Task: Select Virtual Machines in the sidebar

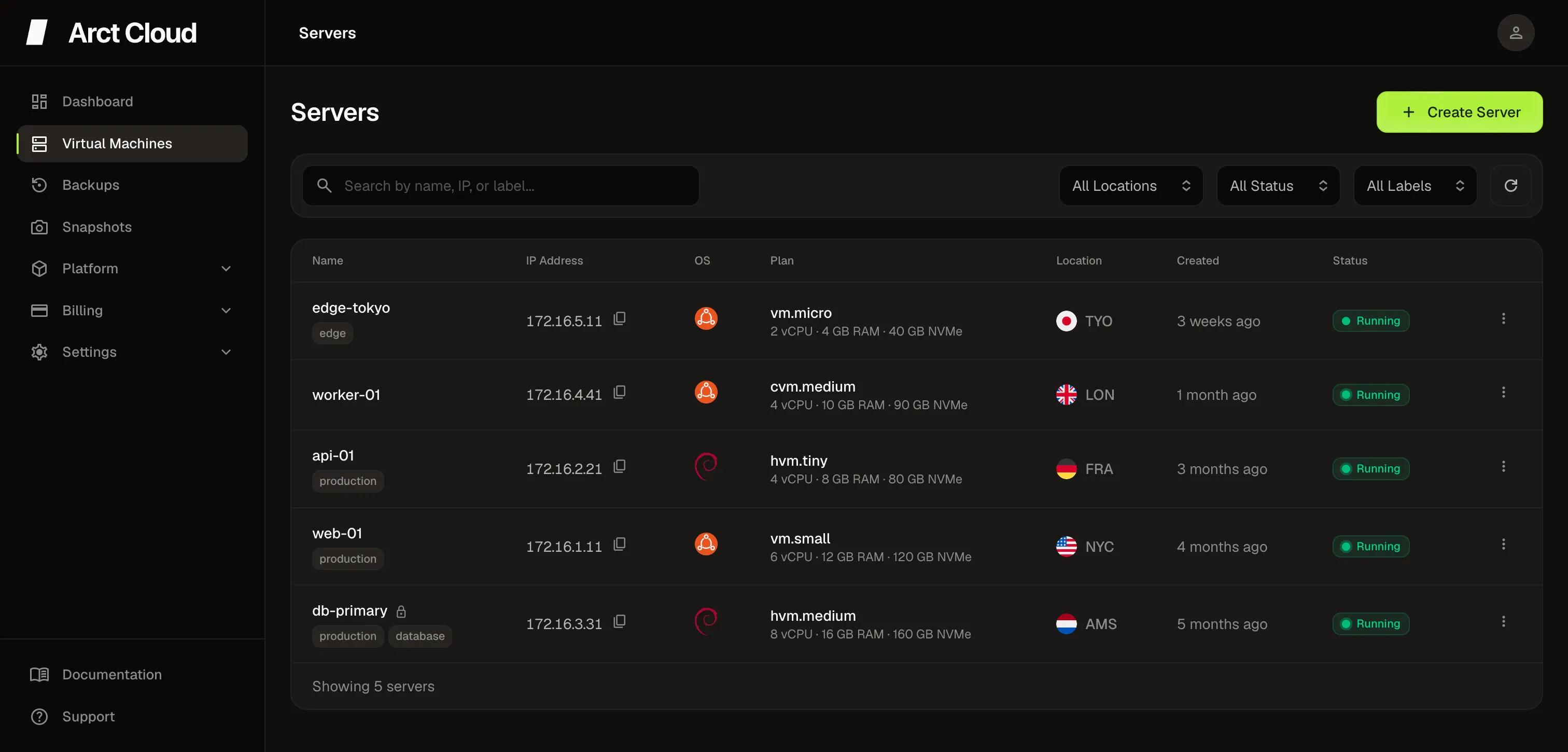Action: tap(132, 144)
